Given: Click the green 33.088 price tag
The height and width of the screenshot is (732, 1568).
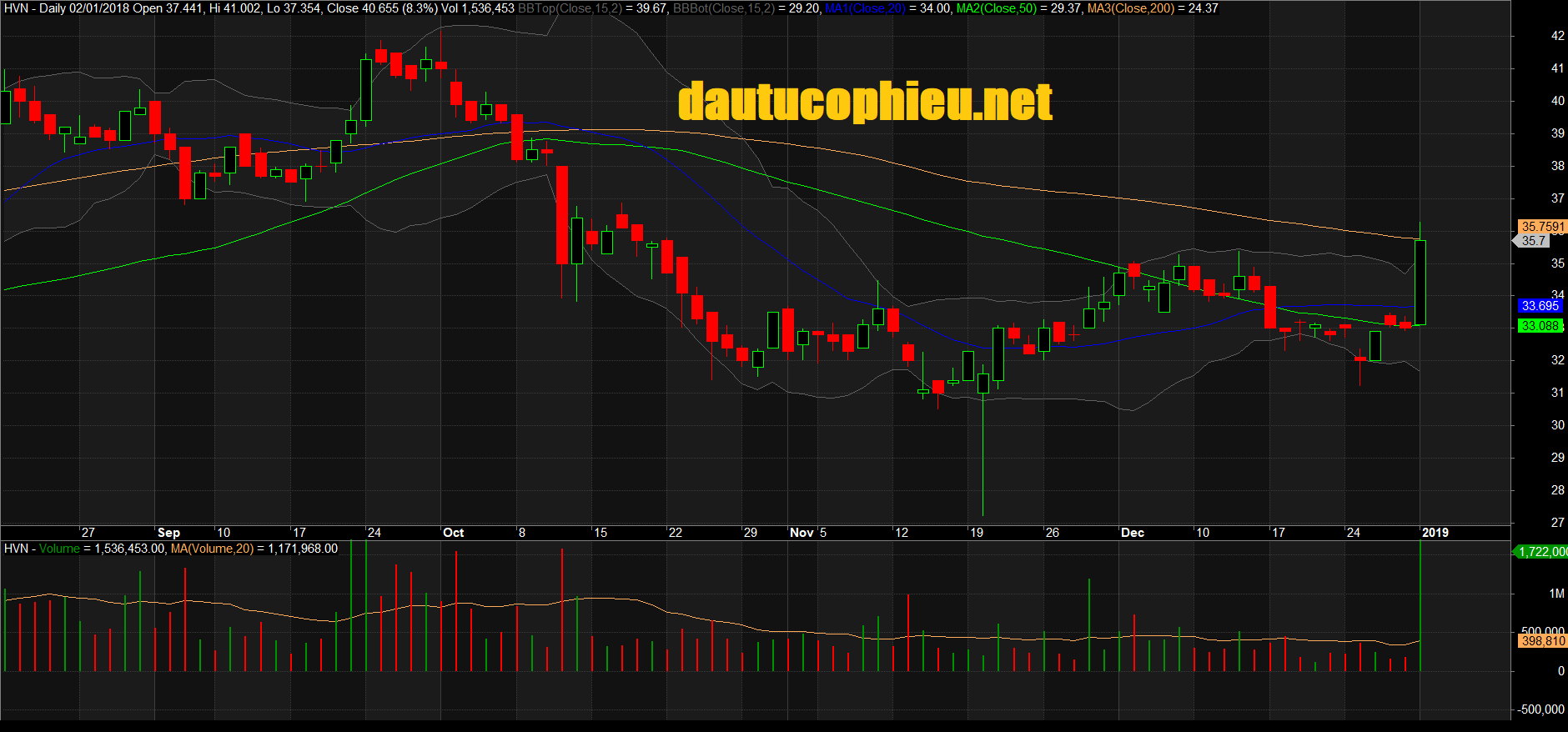Looking at the screenshot, I should click(x=1540, y=326).
